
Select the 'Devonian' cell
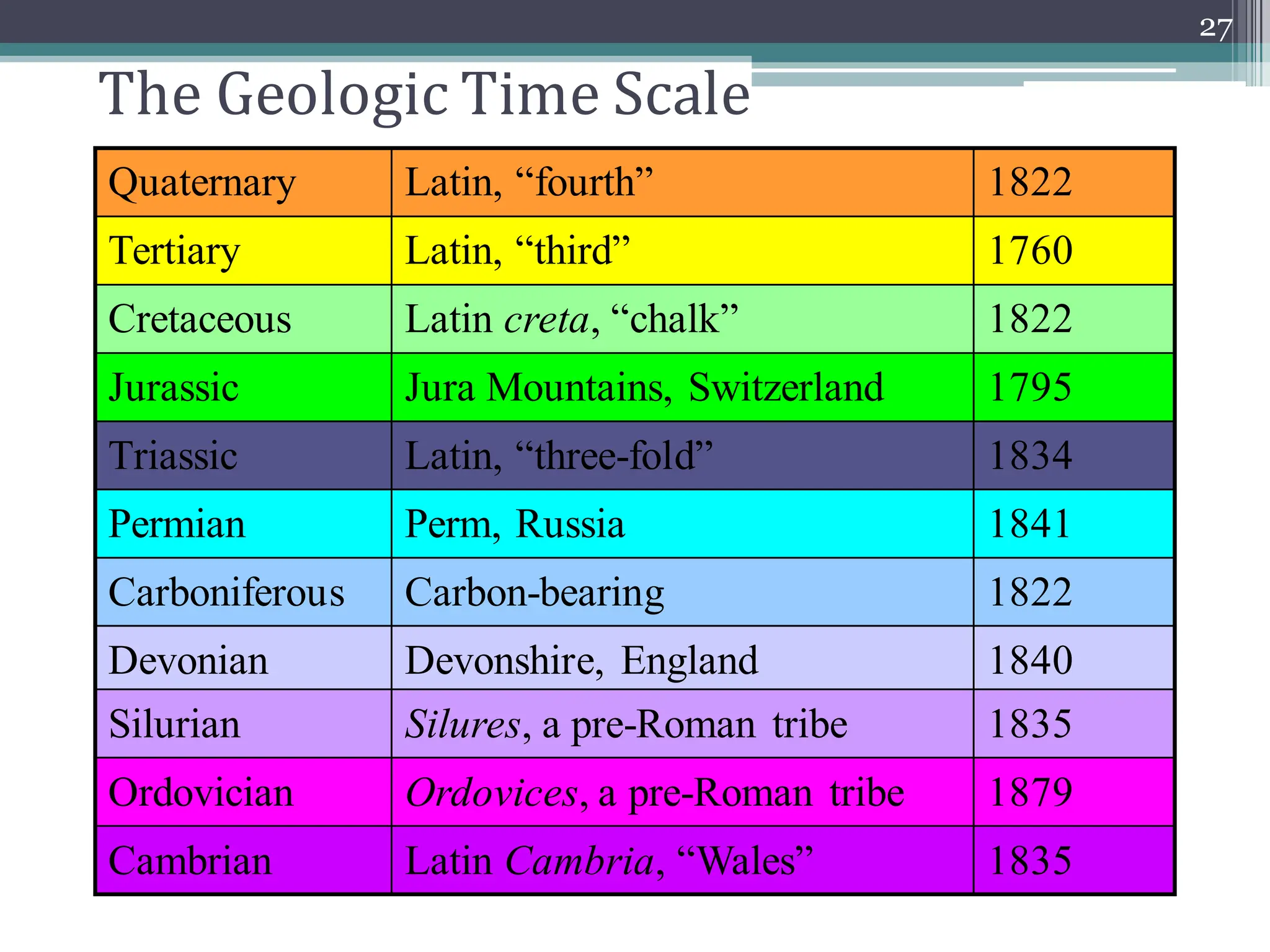coord(244,658)
